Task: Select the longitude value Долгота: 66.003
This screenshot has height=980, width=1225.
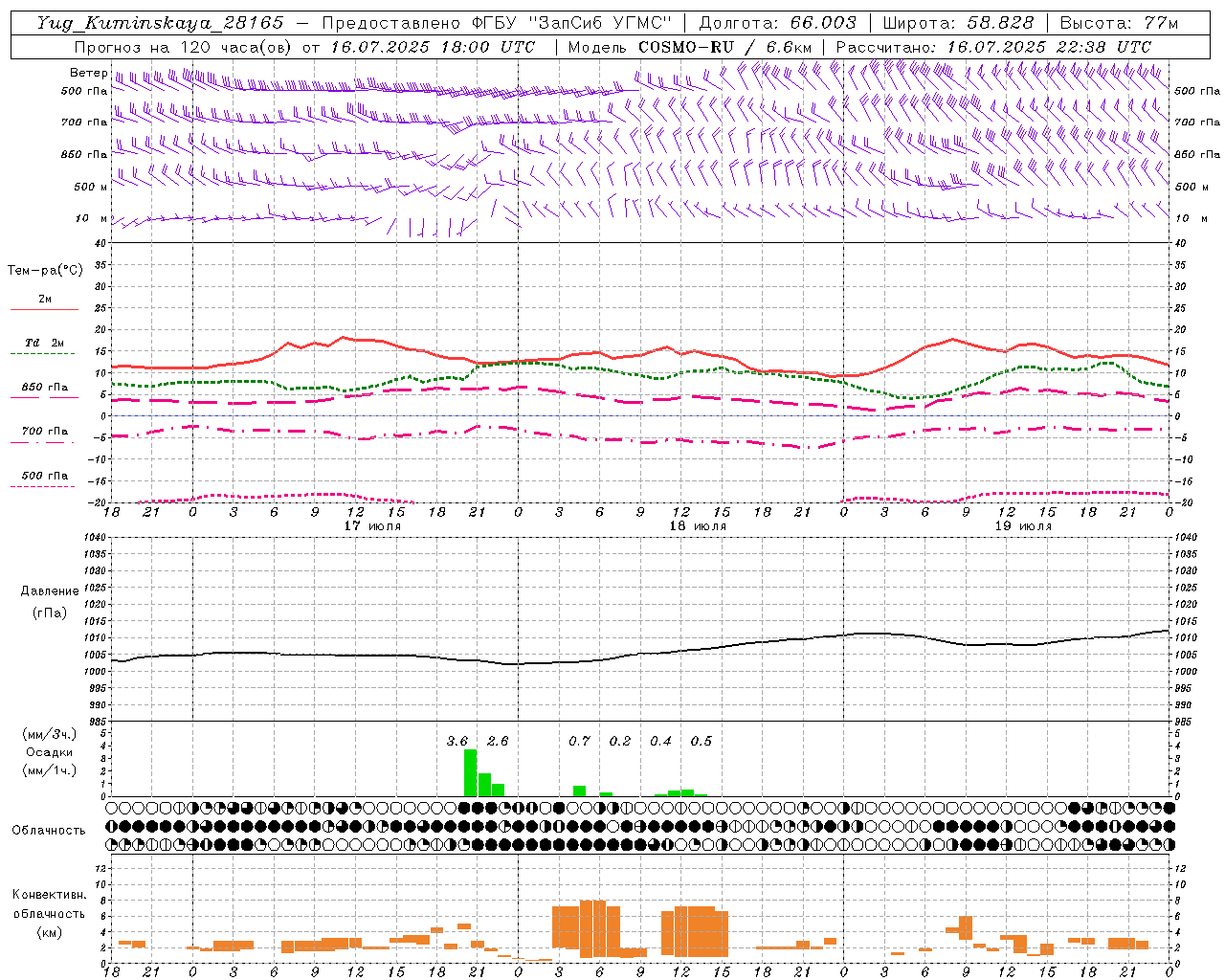Action: (x=778, y=23)
